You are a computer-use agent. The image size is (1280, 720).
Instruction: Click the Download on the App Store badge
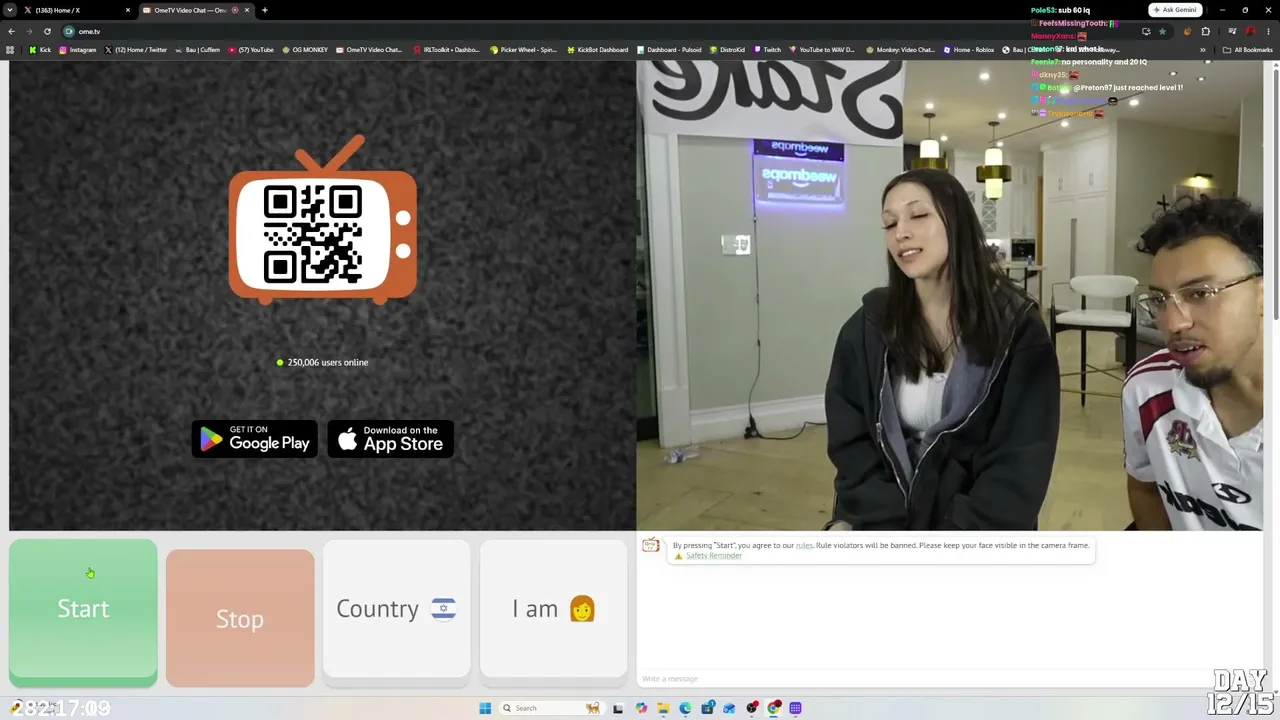tap(391, 439)
